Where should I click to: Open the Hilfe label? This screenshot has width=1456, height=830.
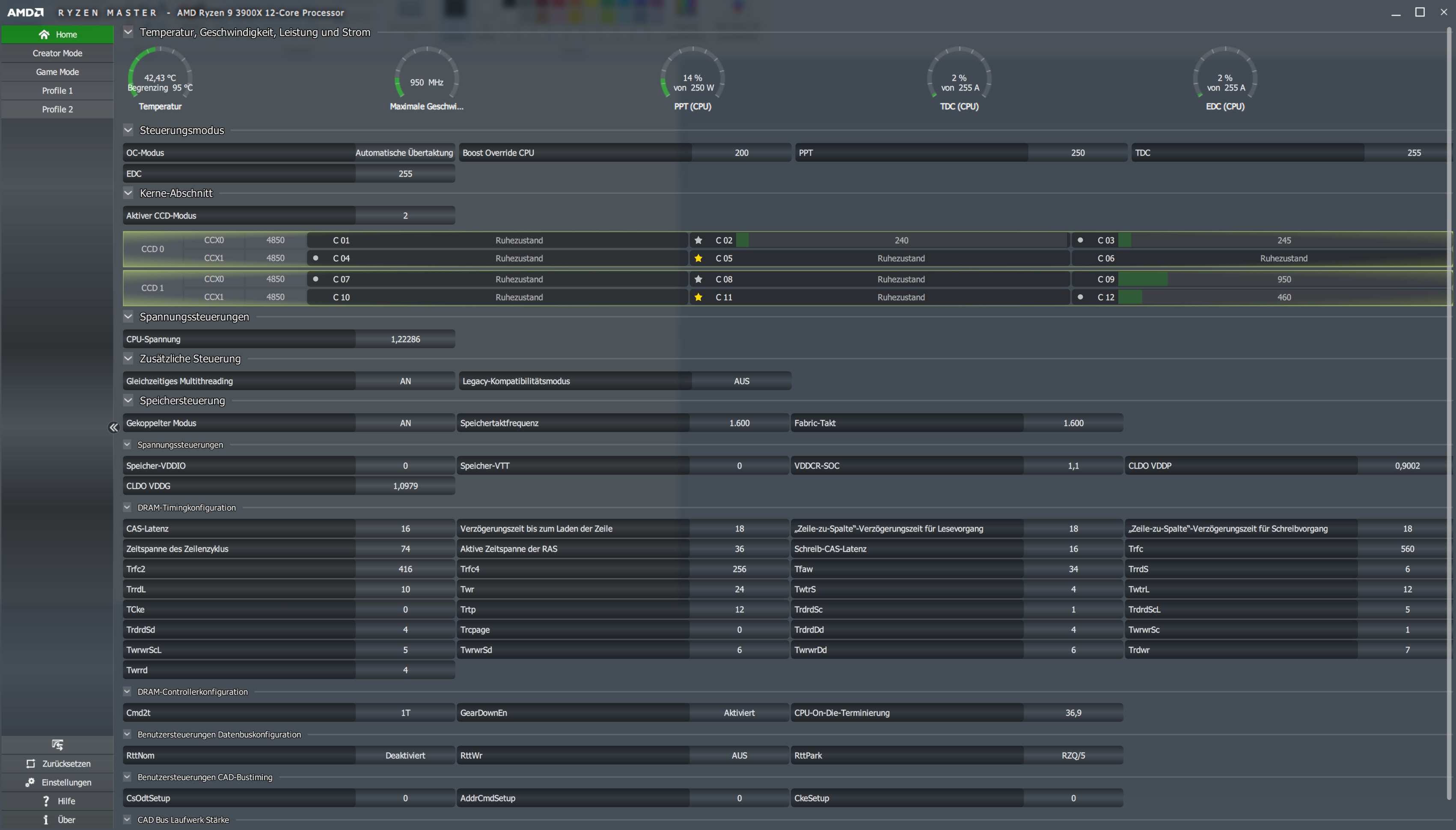point(66,801)
